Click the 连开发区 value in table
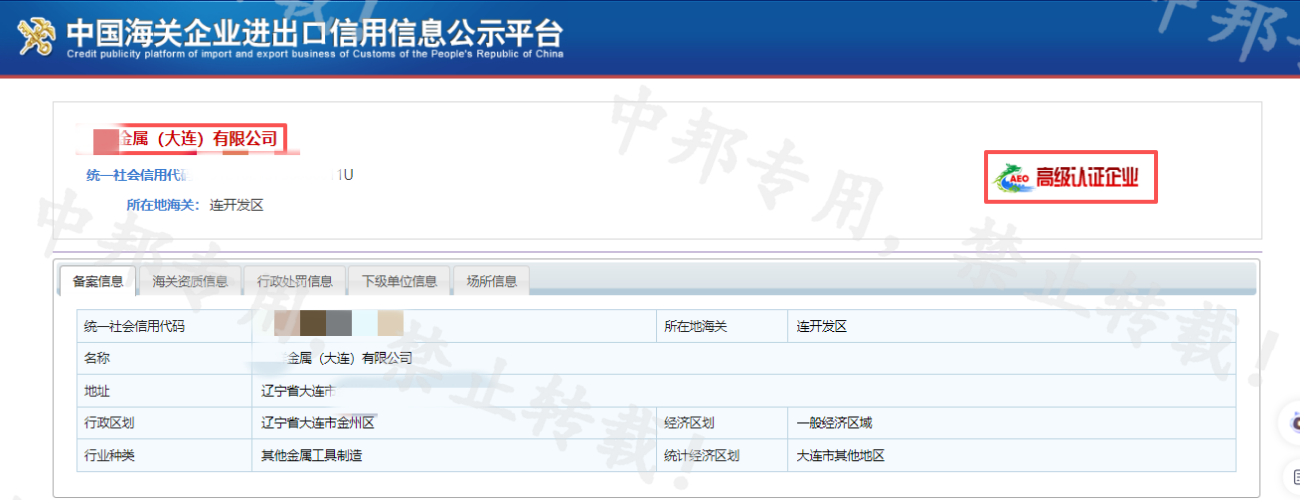Screen dimensions: 1300x500 821,326
